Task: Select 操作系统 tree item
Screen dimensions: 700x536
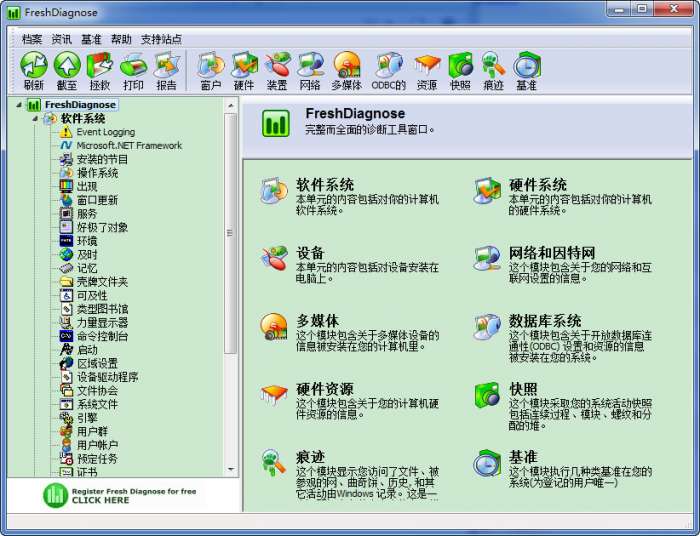Action: [x=98, y=173]
